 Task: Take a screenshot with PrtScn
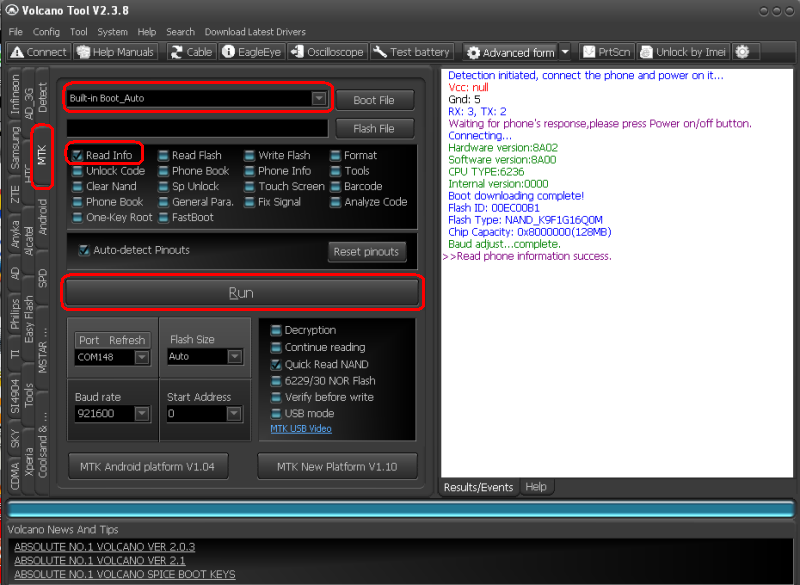[590, 52]
